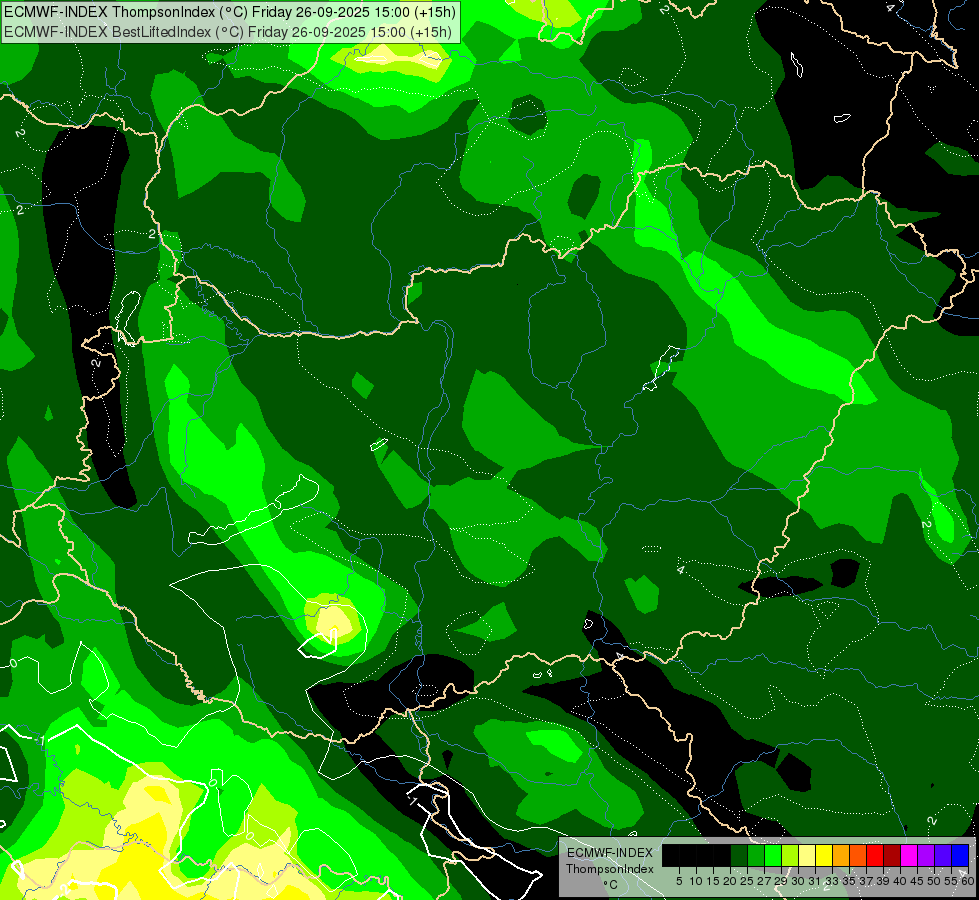Click legend tick value '31'

[815, 881]
